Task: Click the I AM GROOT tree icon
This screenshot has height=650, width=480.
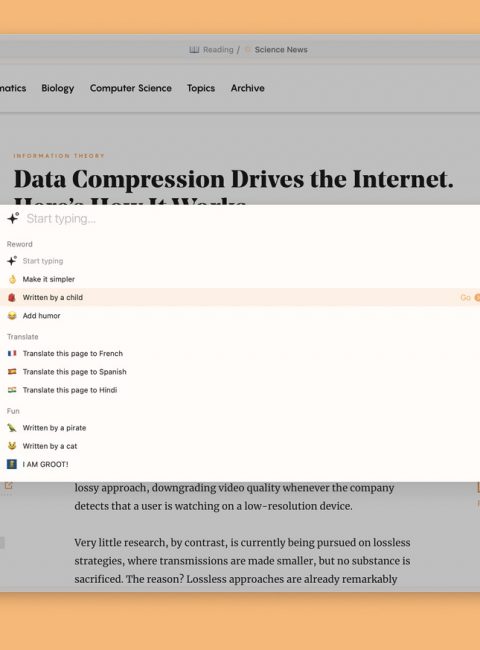Action: click(12, 464)
